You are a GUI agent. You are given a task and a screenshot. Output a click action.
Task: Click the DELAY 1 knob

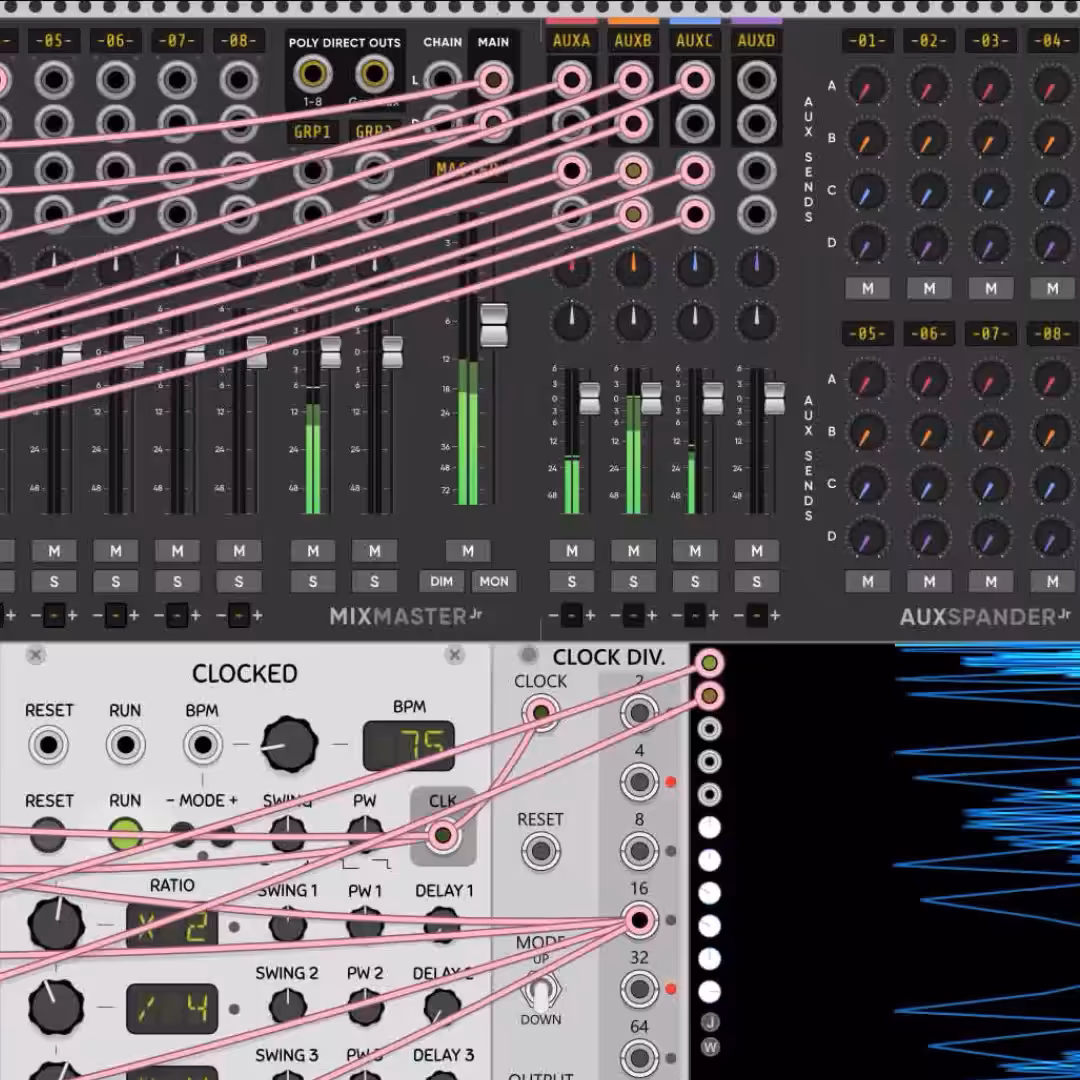click(x=442, y=924)
